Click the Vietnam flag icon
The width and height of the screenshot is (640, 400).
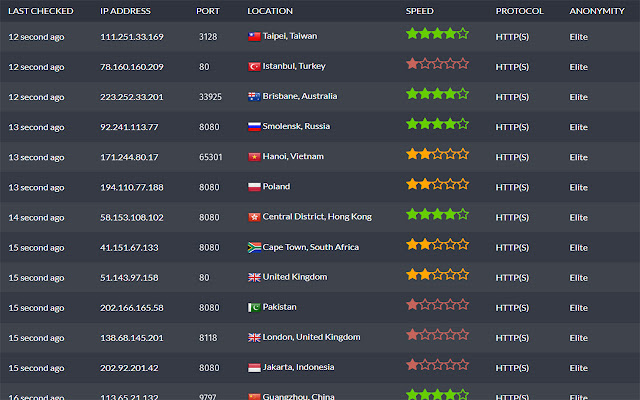tap(254, 157)
